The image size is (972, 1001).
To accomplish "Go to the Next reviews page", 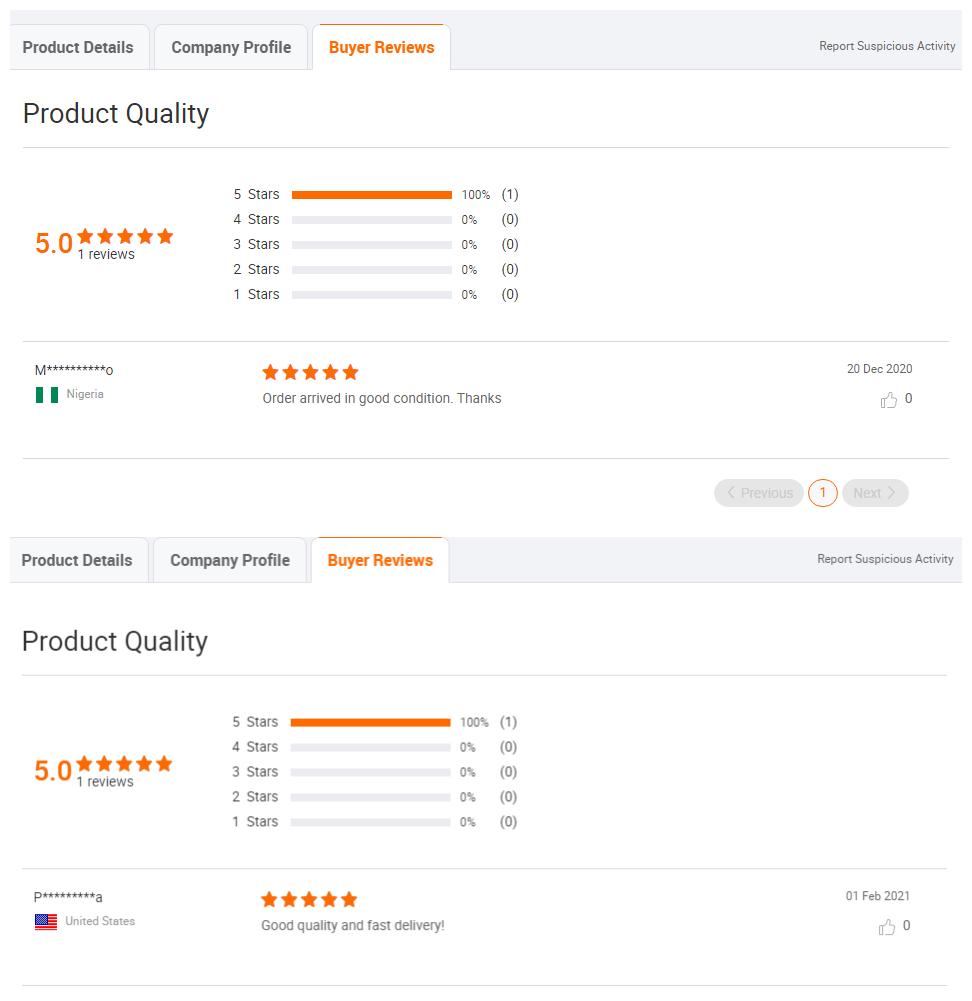I will [875, 493].
